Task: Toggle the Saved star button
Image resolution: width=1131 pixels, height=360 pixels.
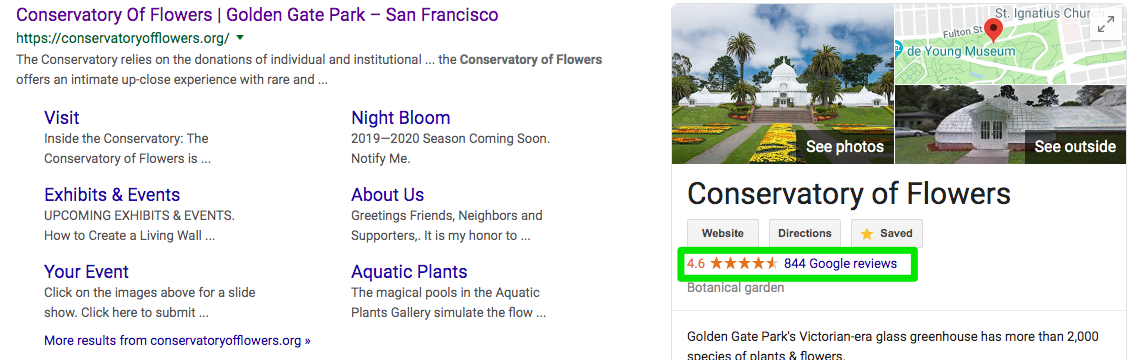Action: click(x=887, y=233)
